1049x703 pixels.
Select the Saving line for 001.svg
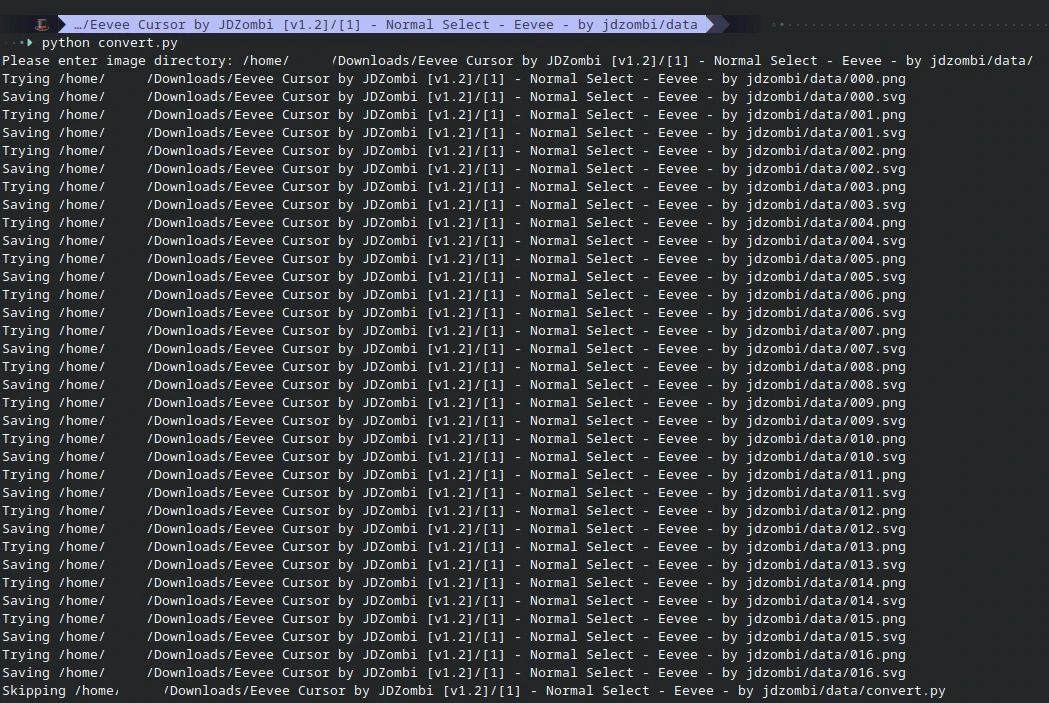454,133
